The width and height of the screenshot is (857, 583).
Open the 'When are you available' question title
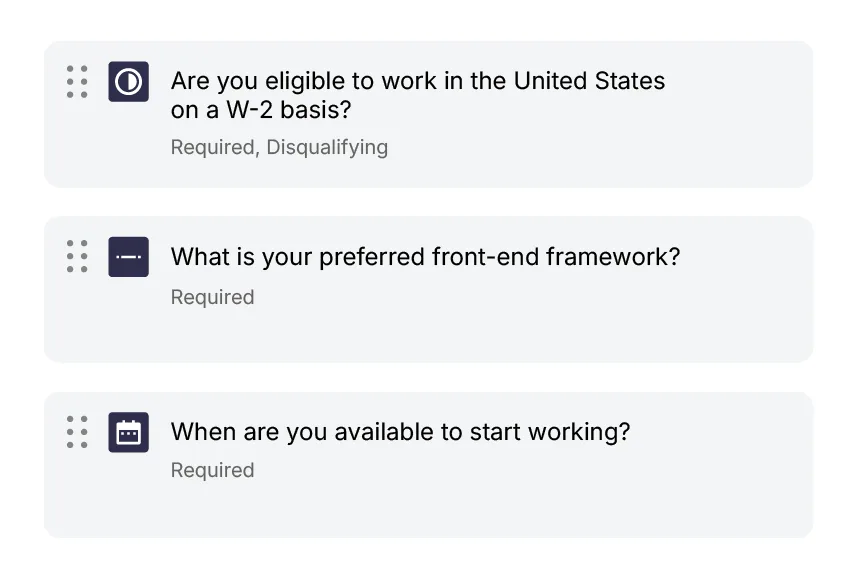click(x=400, y=432)
